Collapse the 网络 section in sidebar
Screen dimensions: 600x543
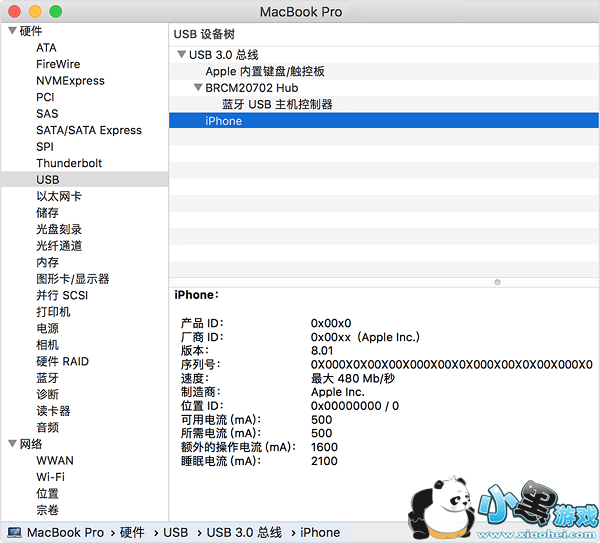pyautogui.click(x=12, y=444)
